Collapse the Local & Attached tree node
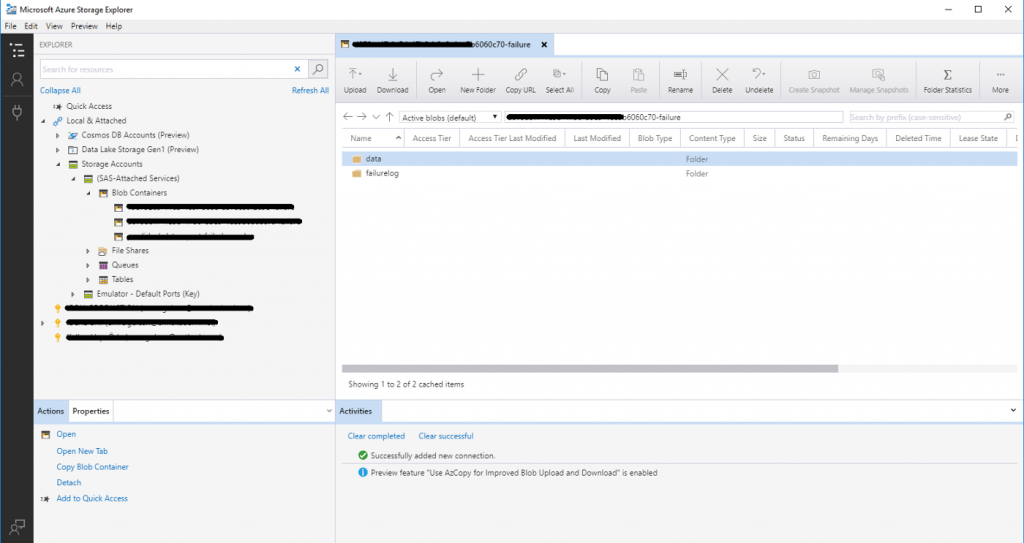Viewport: 1024px width, 543px height. (x=44, y=121)
